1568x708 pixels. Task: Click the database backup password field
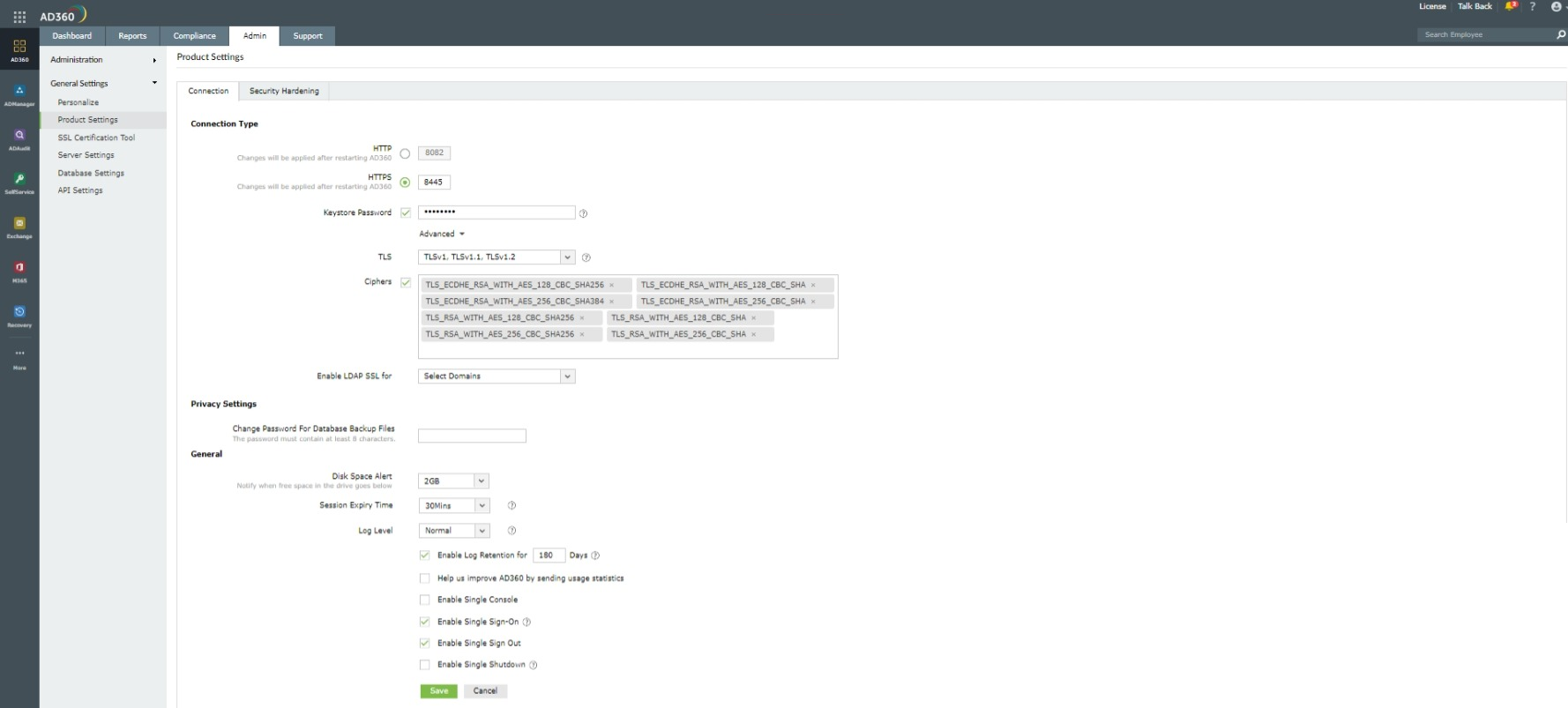(472, 436)
